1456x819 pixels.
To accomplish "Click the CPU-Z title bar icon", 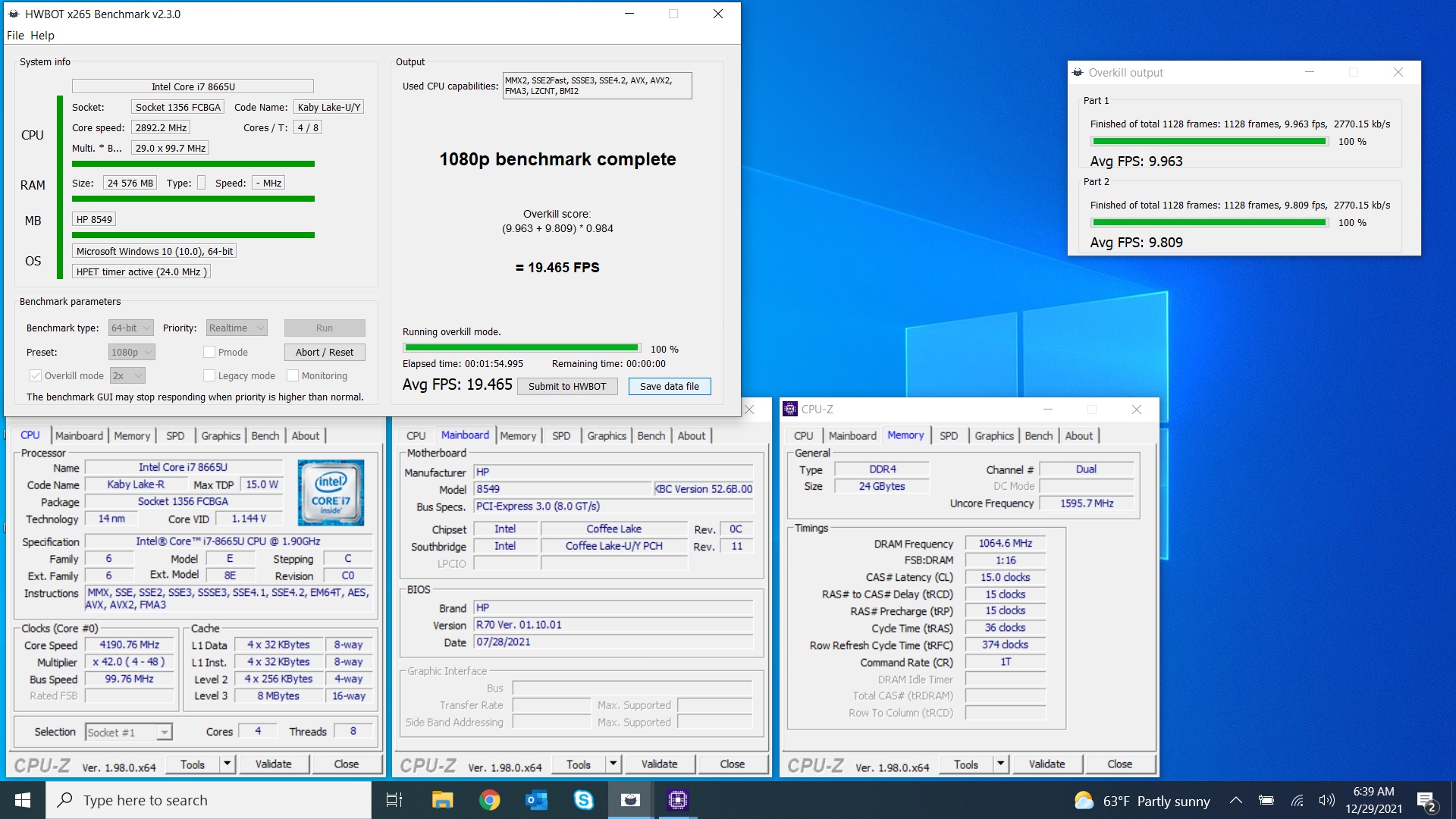I will click(x=790, y=409).
